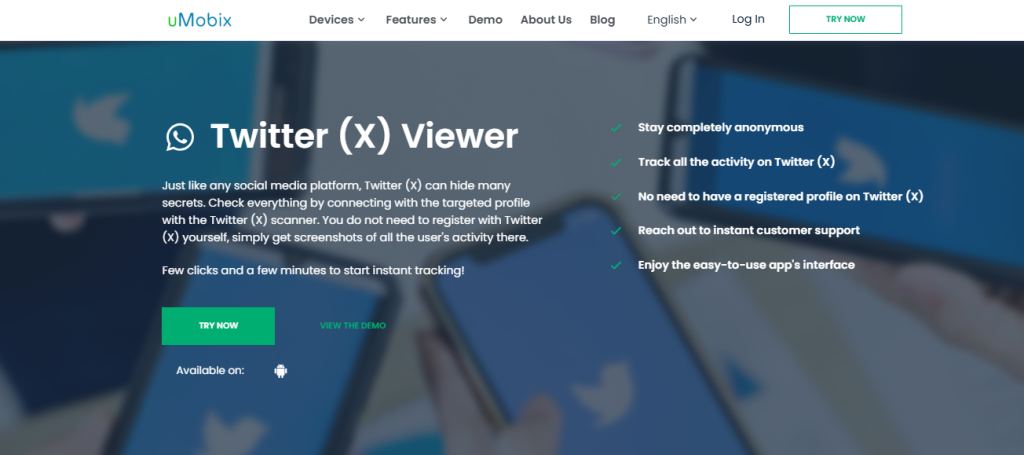This screenshot has width=1024, height=455.
Task: Click the Twitter (X) Viewer heading
Action: tap(364, 136)
